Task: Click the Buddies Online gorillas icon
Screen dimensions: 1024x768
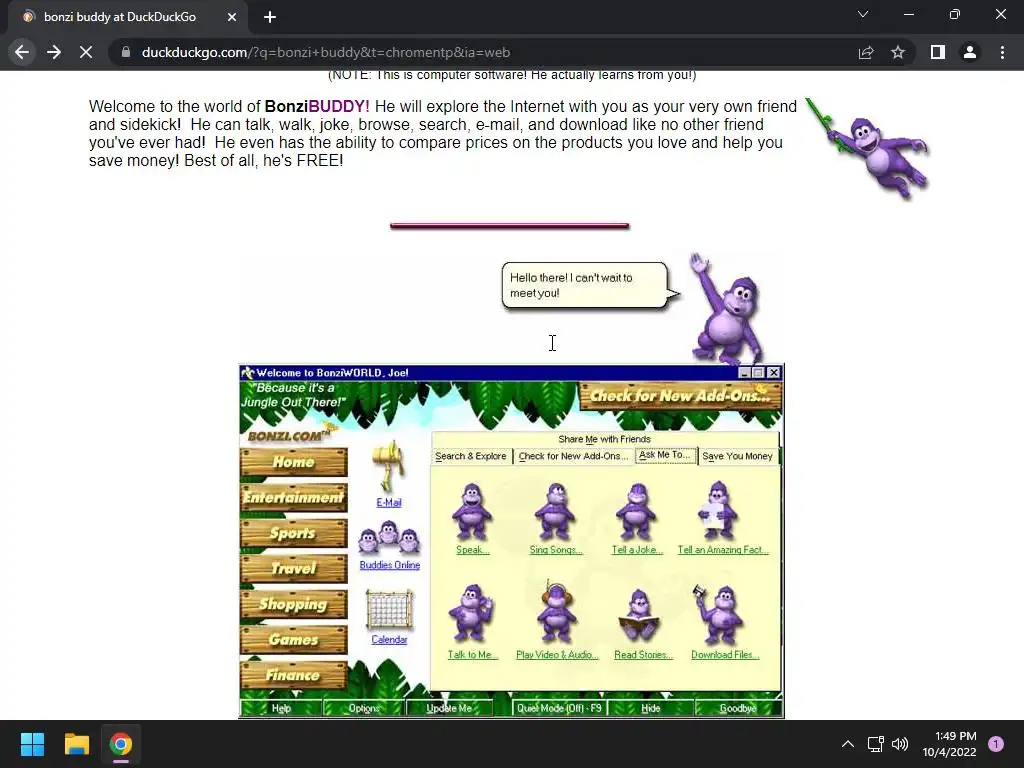Action: point(389,537)
